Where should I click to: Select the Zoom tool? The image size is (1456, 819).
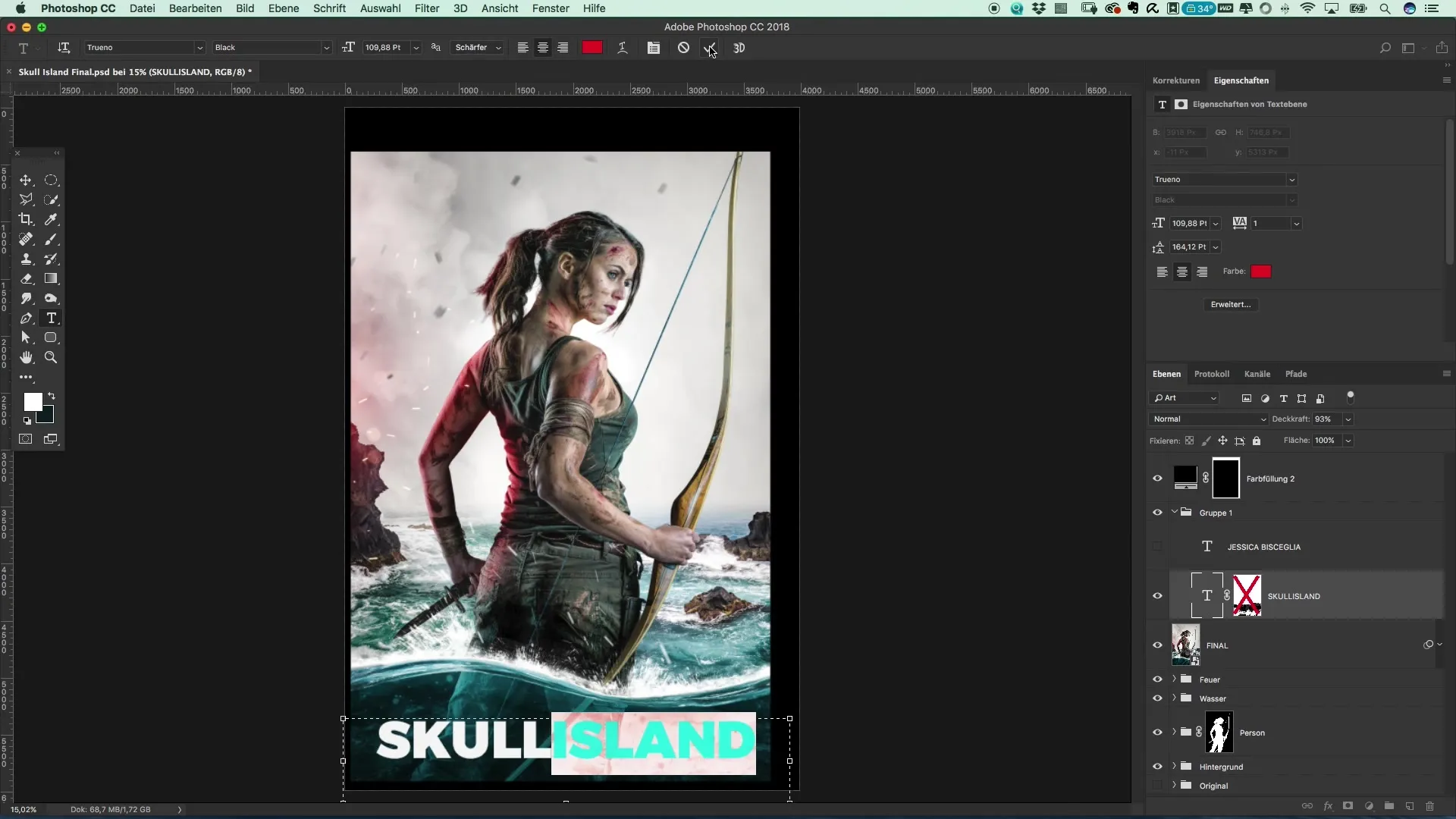51,357
